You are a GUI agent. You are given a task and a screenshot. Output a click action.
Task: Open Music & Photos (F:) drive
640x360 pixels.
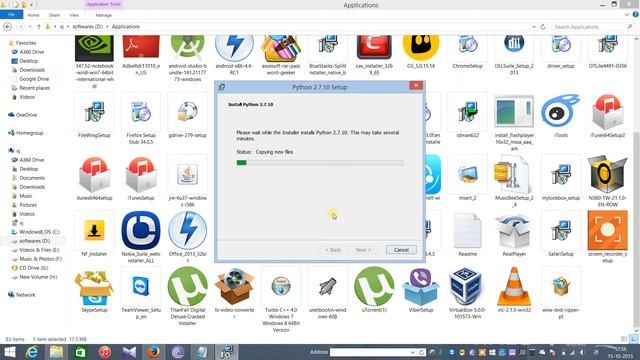coord(40,259)
